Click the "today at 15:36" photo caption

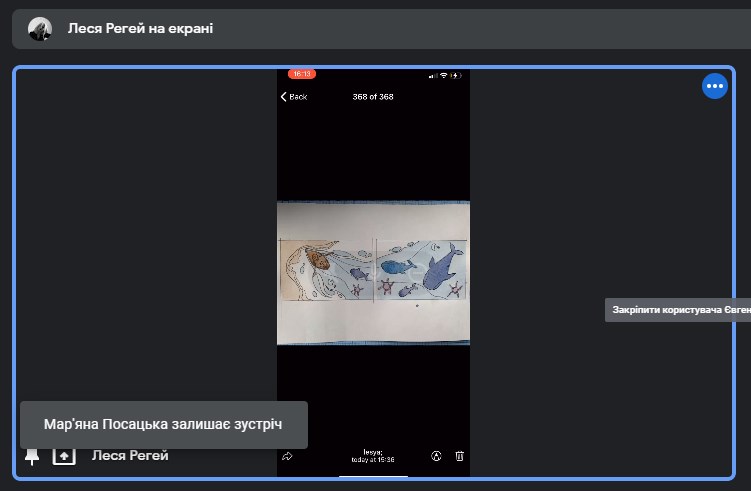[x=373, y=459]
